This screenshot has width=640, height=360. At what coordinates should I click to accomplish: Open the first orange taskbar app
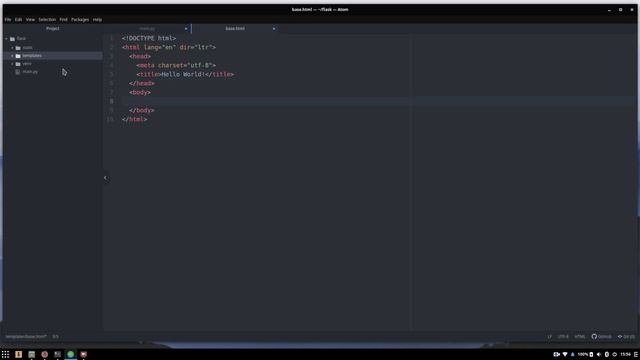click(18, 354)
